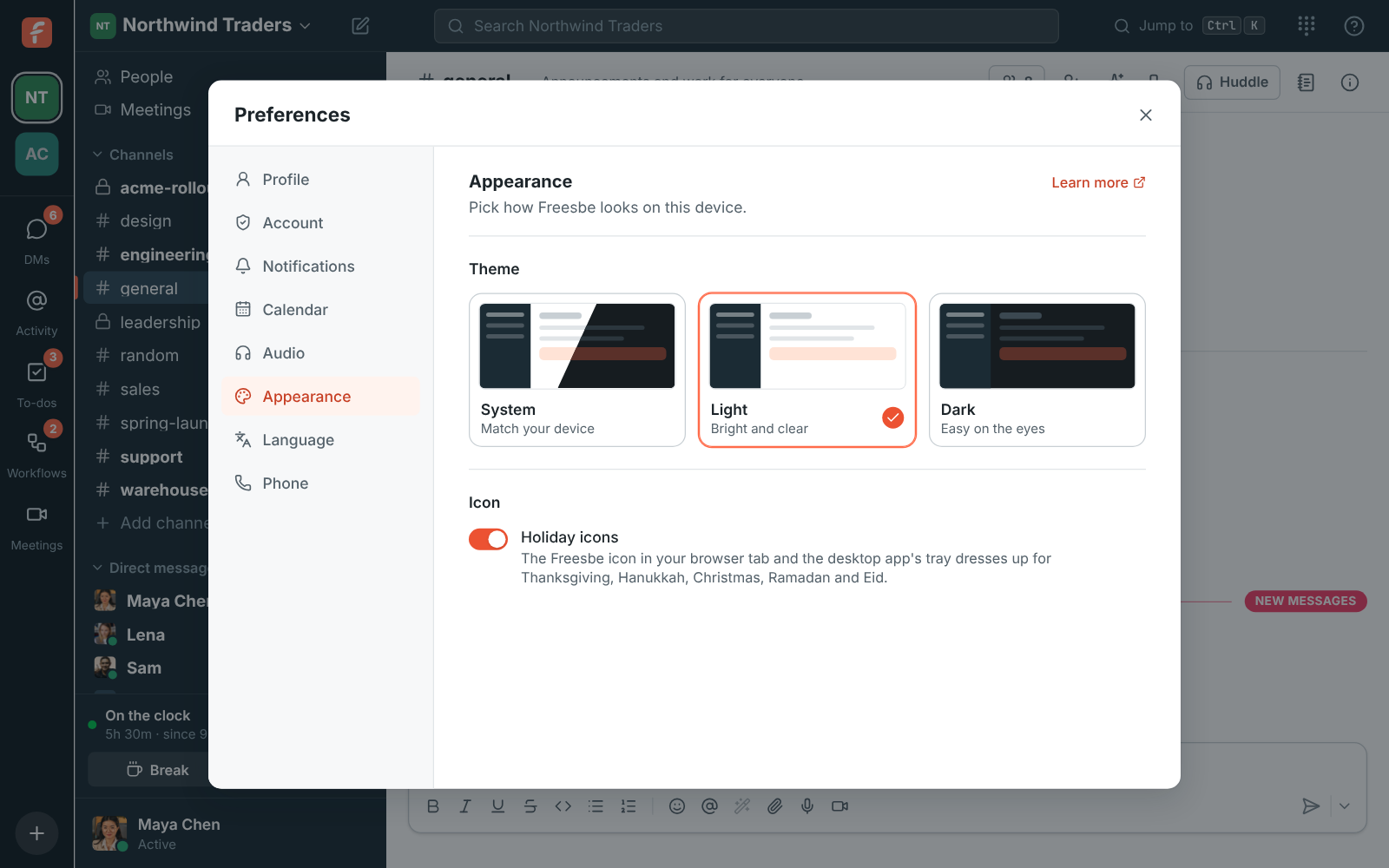1389x868 pixels.
Task: Collapse the Channels section
Action: [134, 155]
